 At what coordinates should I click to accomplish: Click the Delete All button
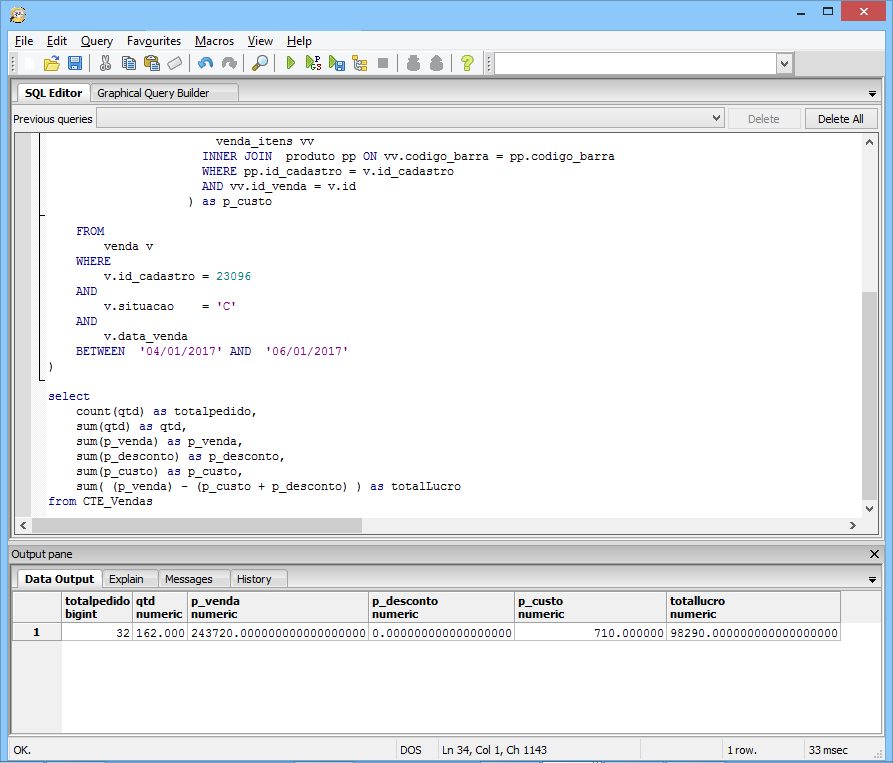840,119
